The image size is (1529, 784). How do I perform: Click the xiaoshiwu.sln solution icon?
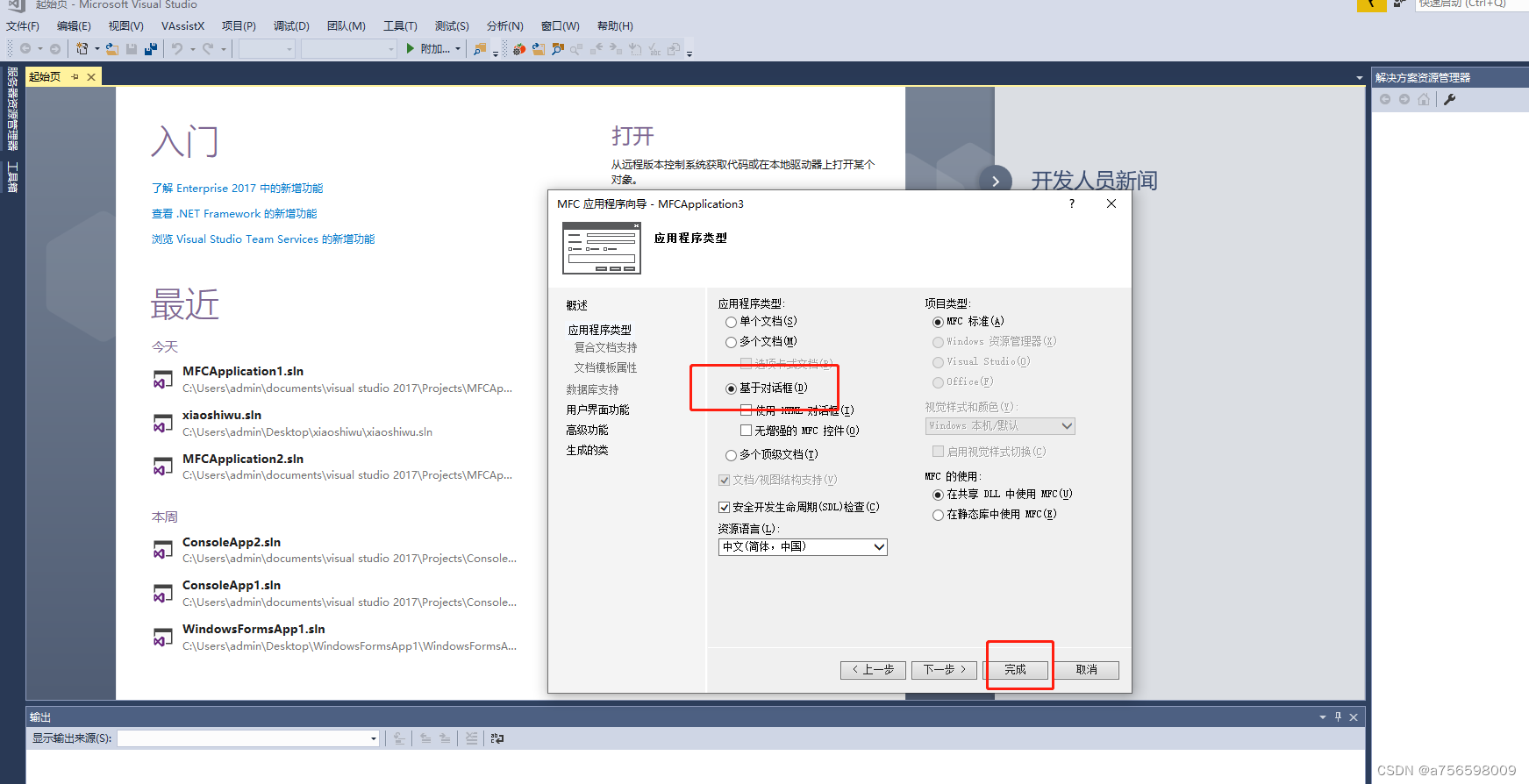tap(163, 424)
